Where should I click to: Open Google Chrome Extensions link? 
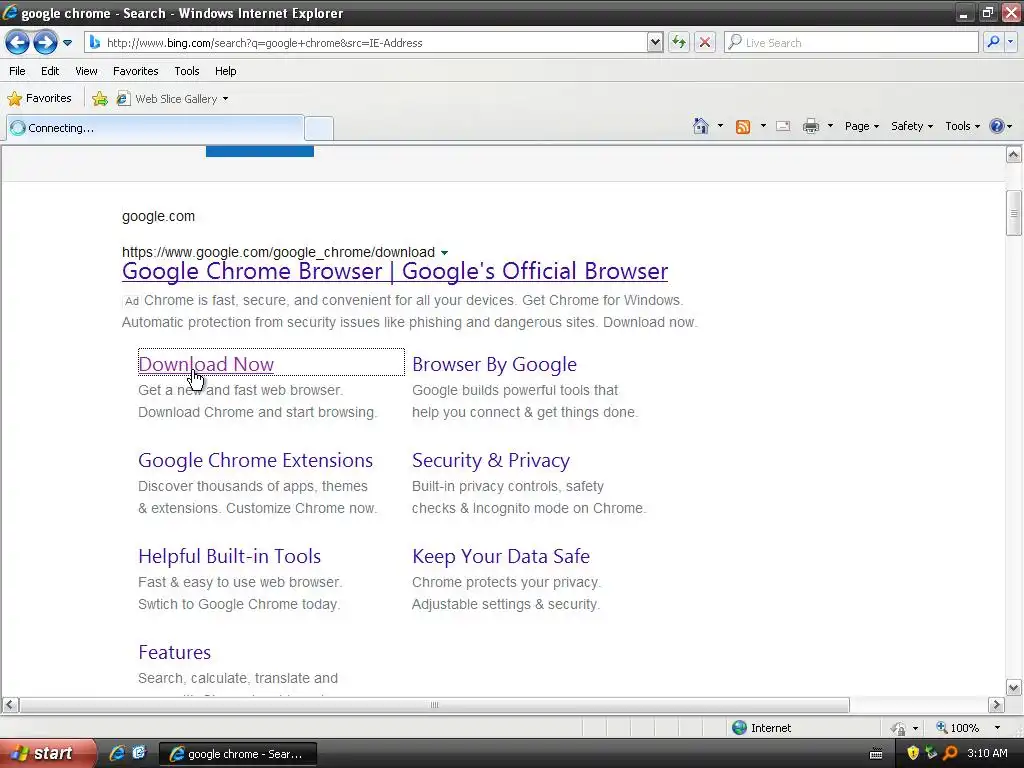click(255, 460)
